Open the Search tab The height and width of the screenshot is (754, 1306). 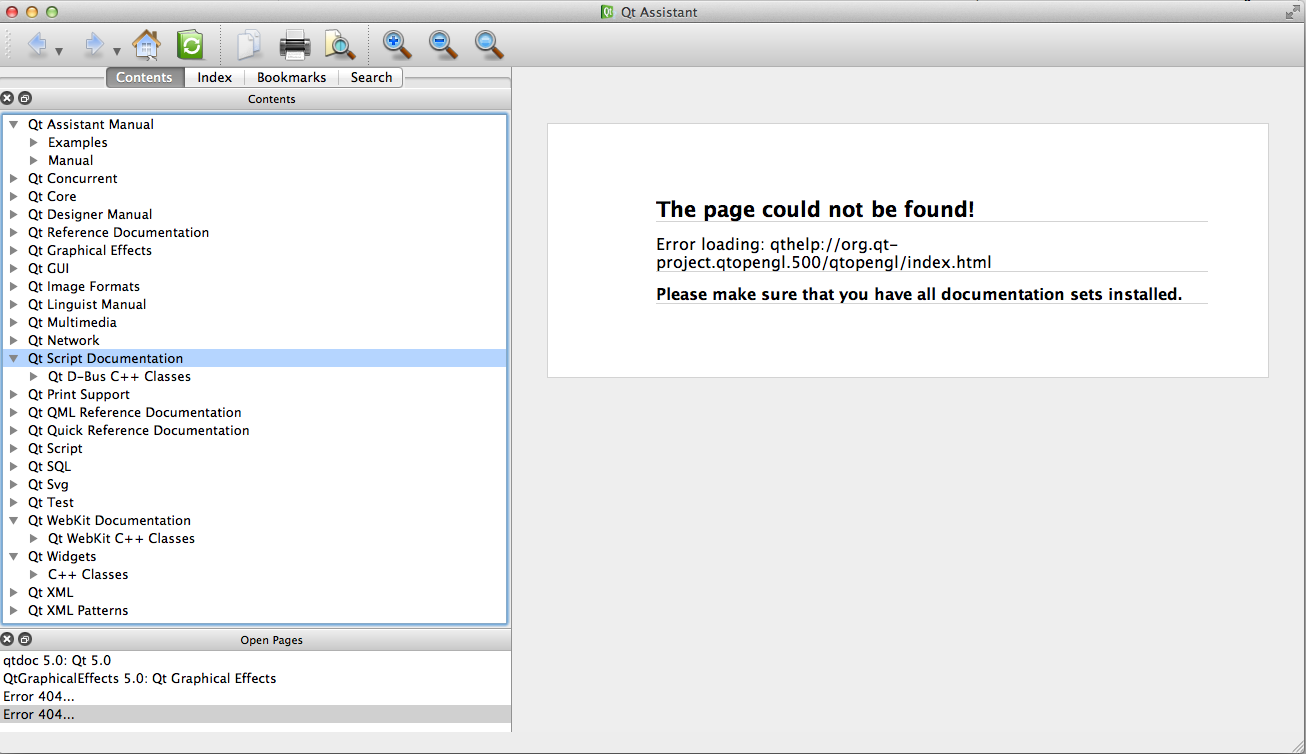coord(371,77)
